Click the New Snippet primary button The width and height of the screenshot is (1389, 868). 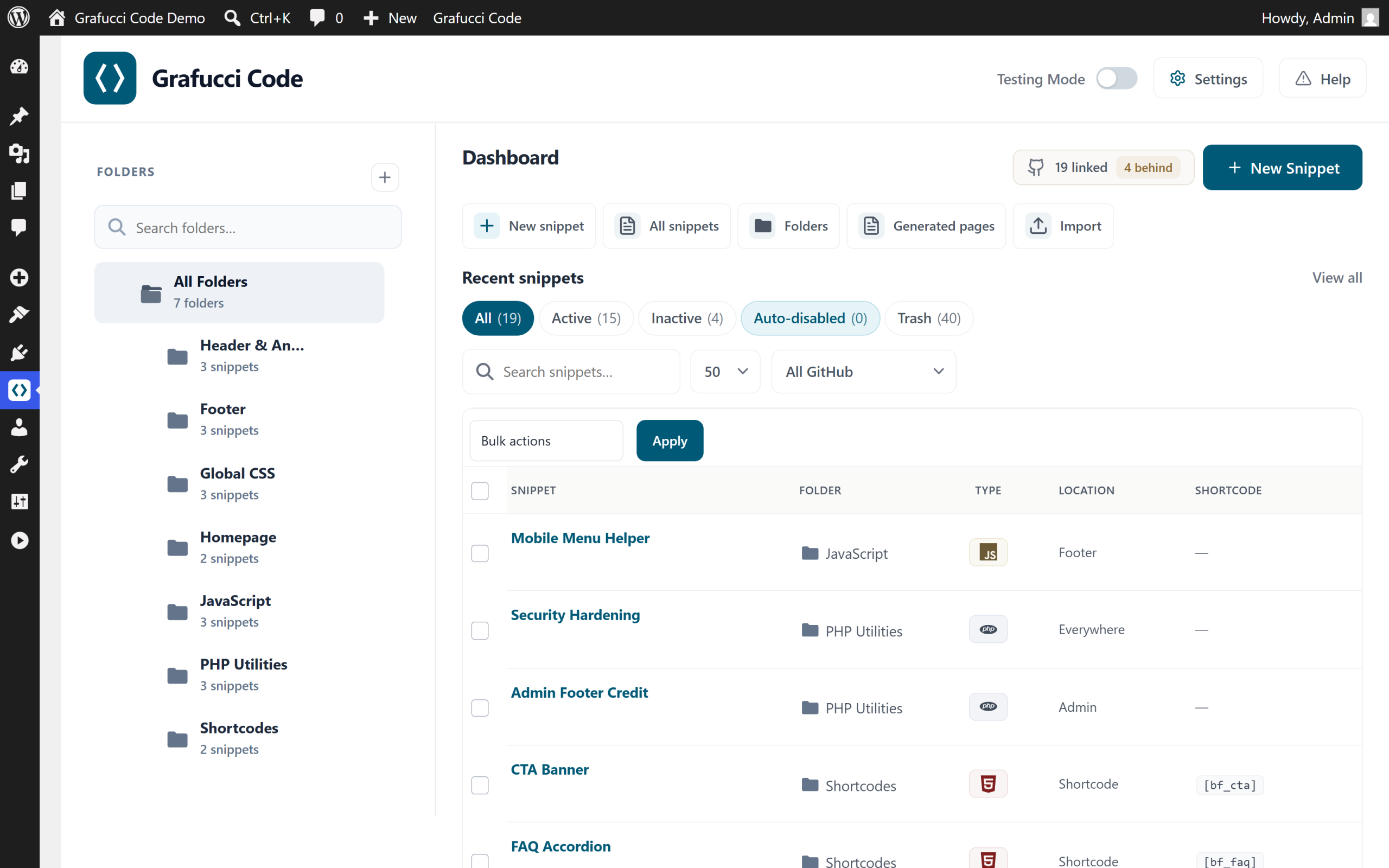pyautogui.click(x=1282, y=167)
